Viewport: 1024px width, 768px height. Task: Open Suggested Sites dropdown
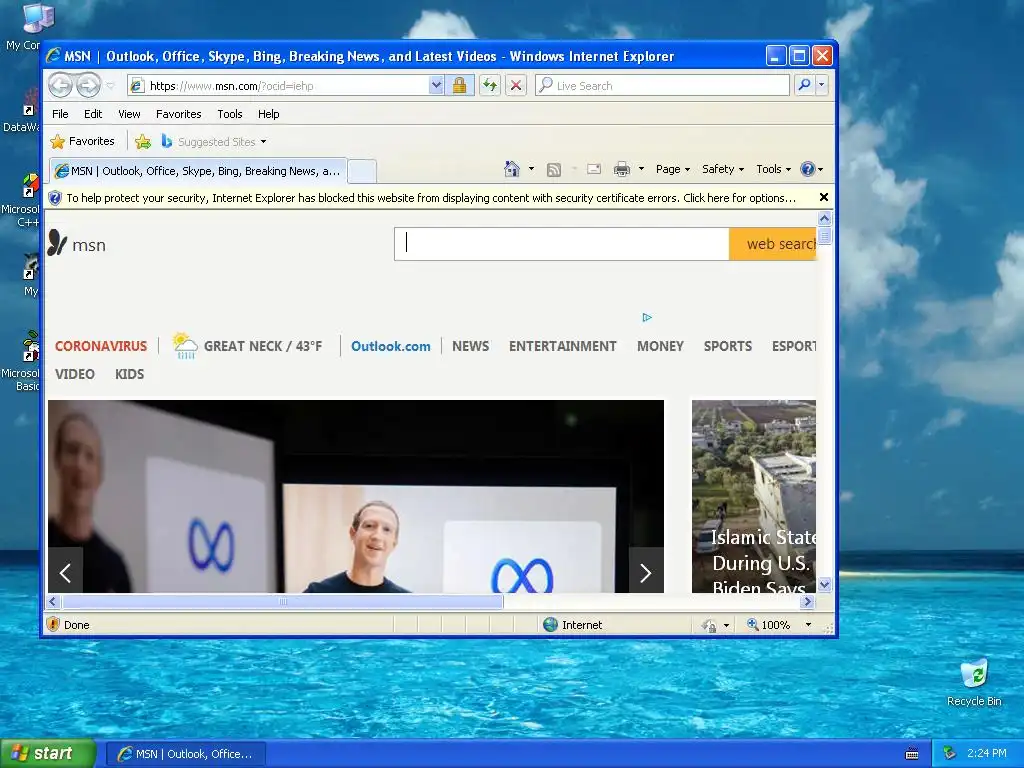coord(214,142)
